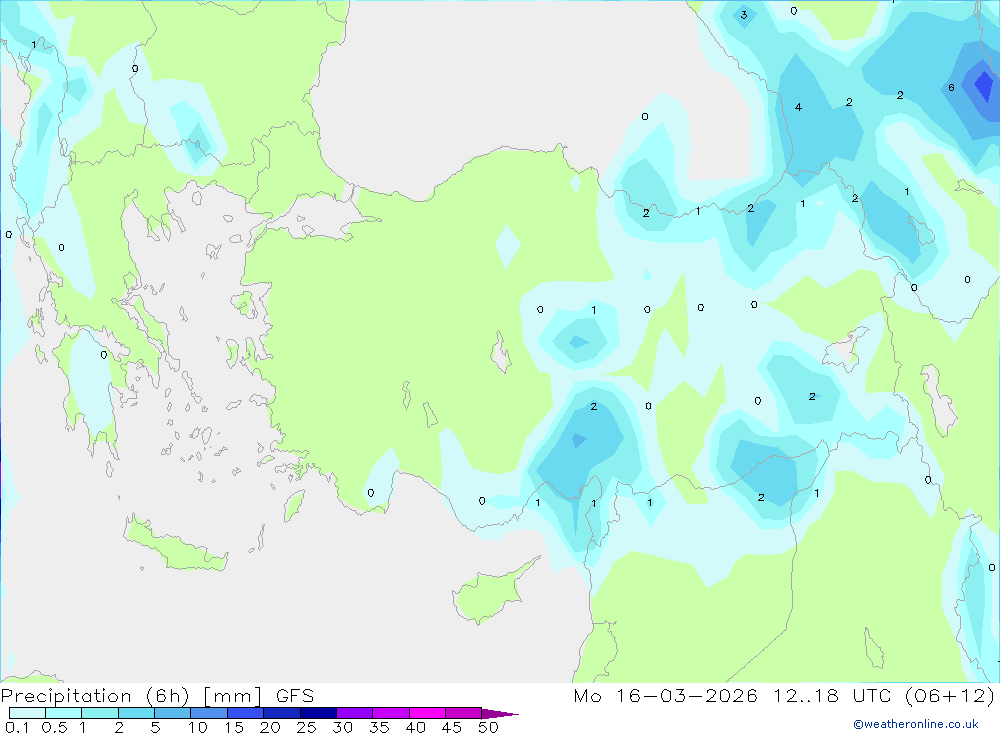The image size is (1000, 733).
Task: Select the 2–5 mm legend swatch
Action: (x=136, y=713)
